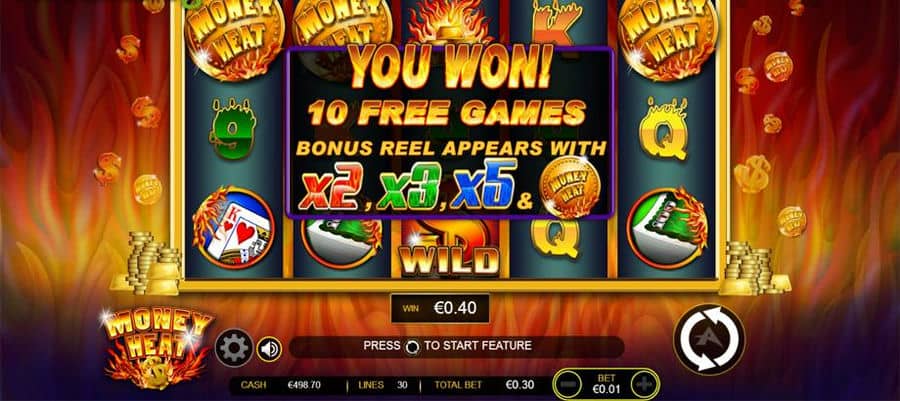Select the King of hearts cards symbol
This screenshot has width=900, height=401.
pyautogui.click(x=234, y=227)
